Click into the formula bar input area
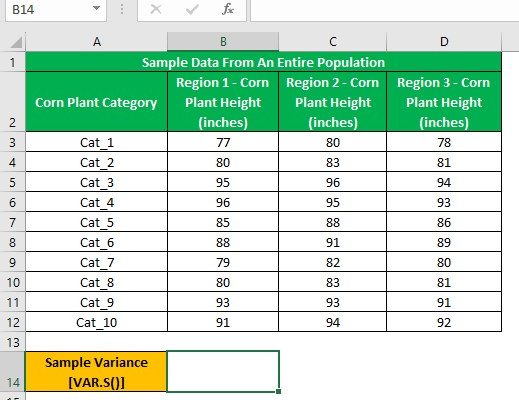This screenshot has height=400, width=519. click(x=384, y=9)
